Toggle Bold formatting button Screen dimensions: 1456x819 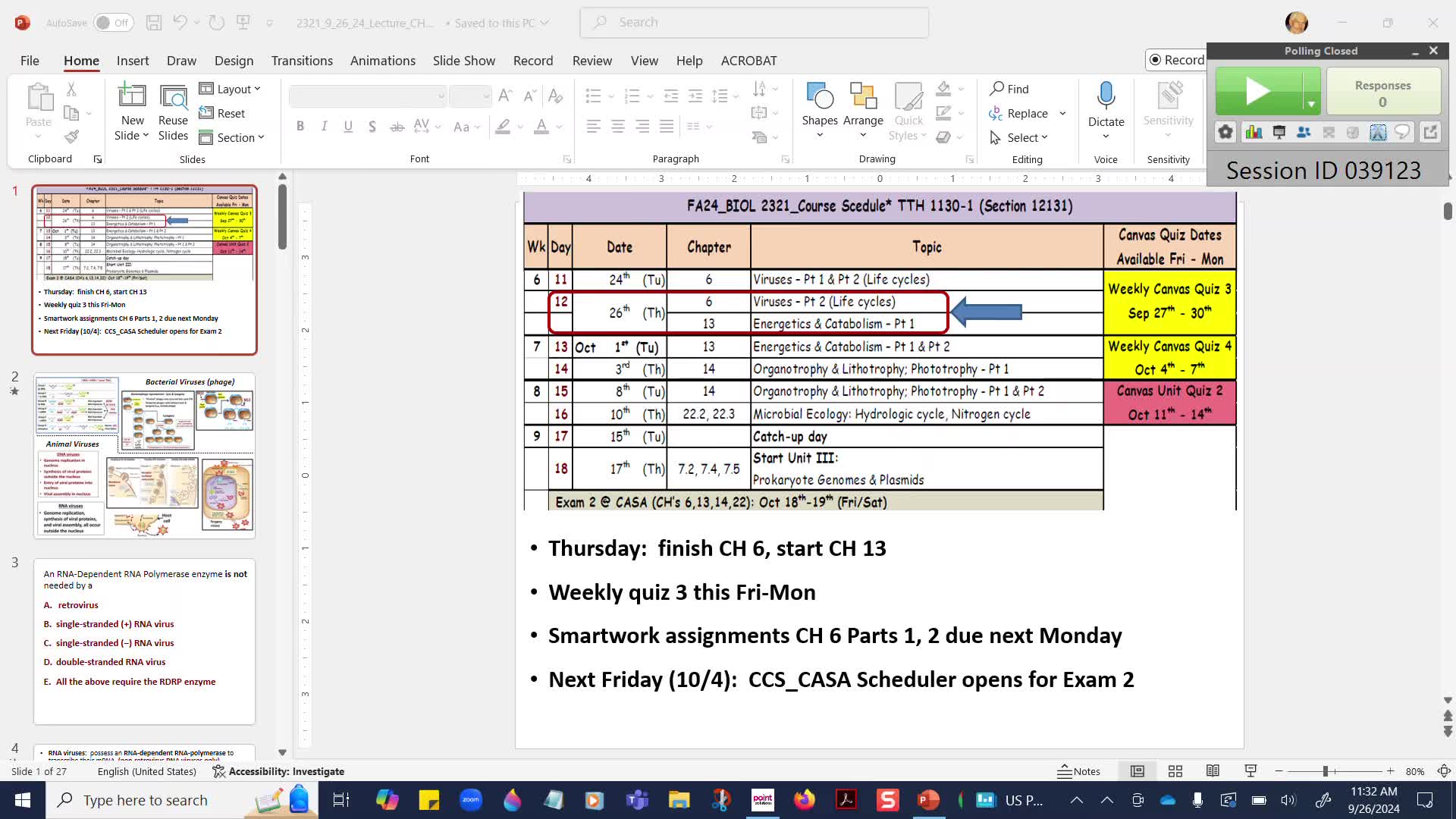click(x=300, y=127)
